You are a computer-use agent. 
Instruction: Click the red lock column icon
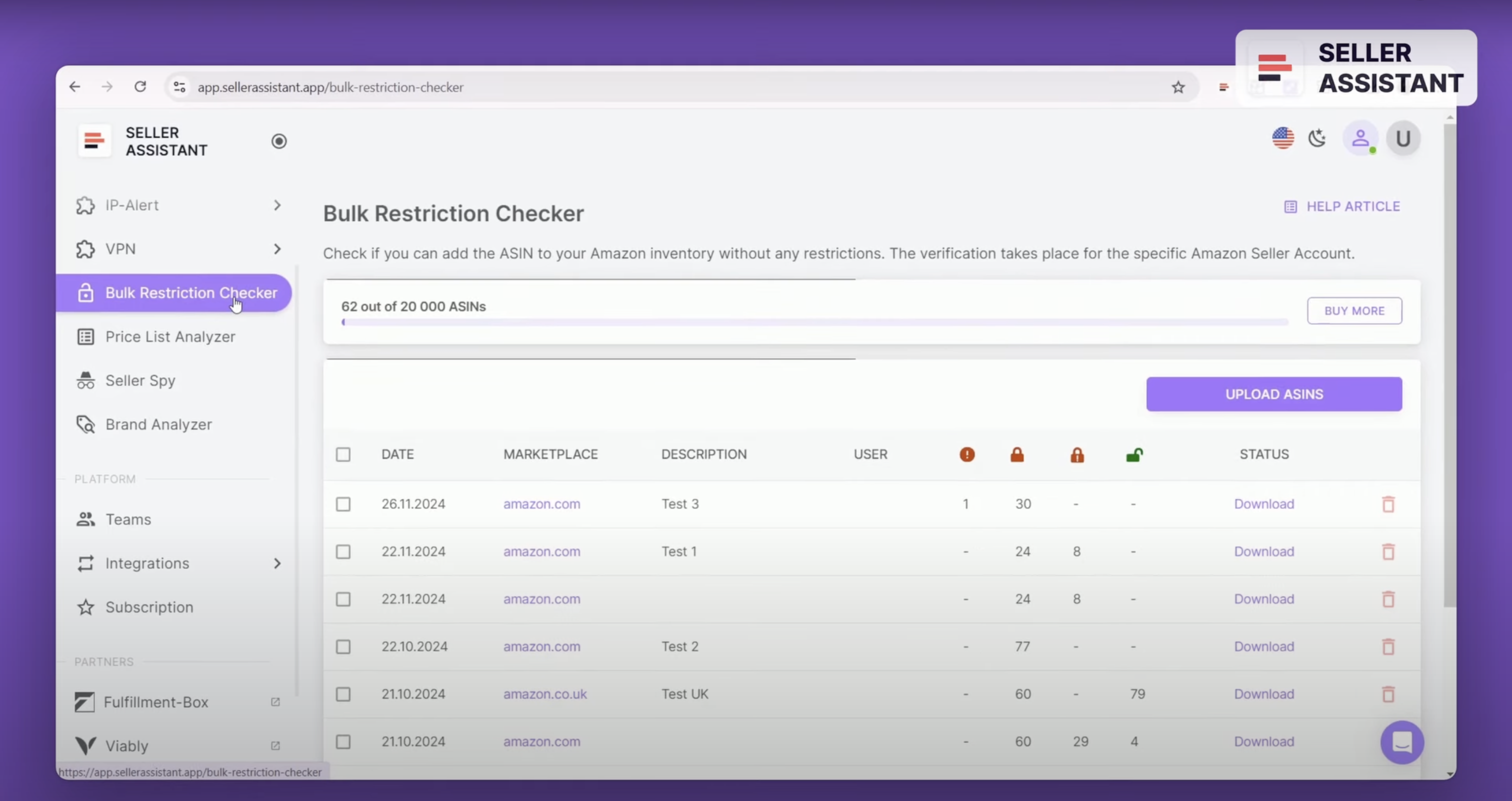1017,454
